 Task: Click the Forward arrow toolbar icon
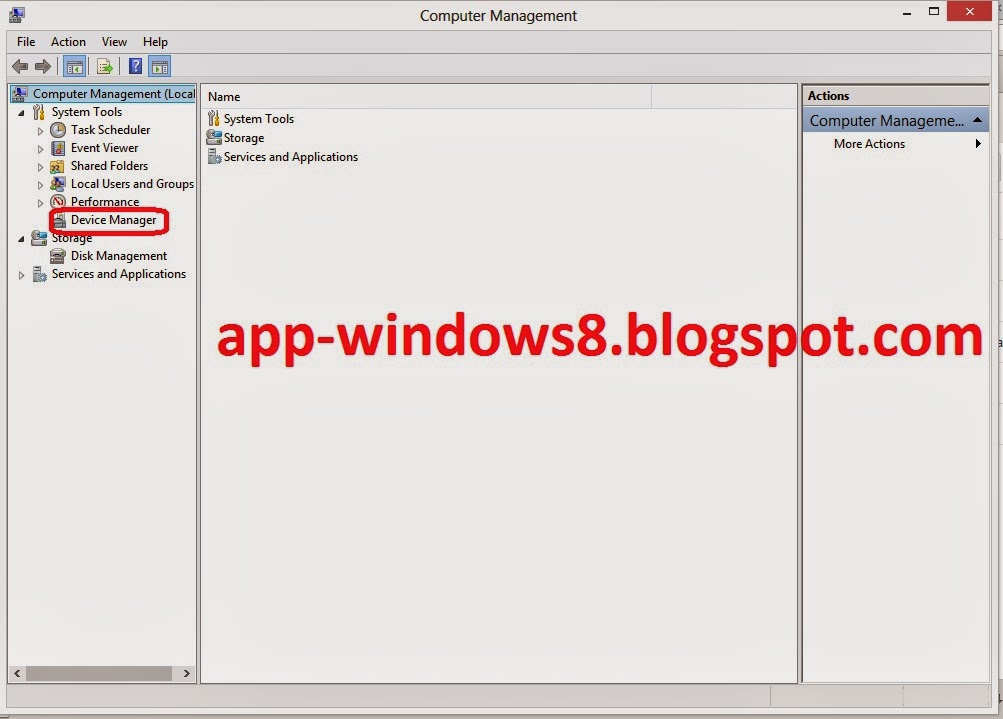click(43, 67)
